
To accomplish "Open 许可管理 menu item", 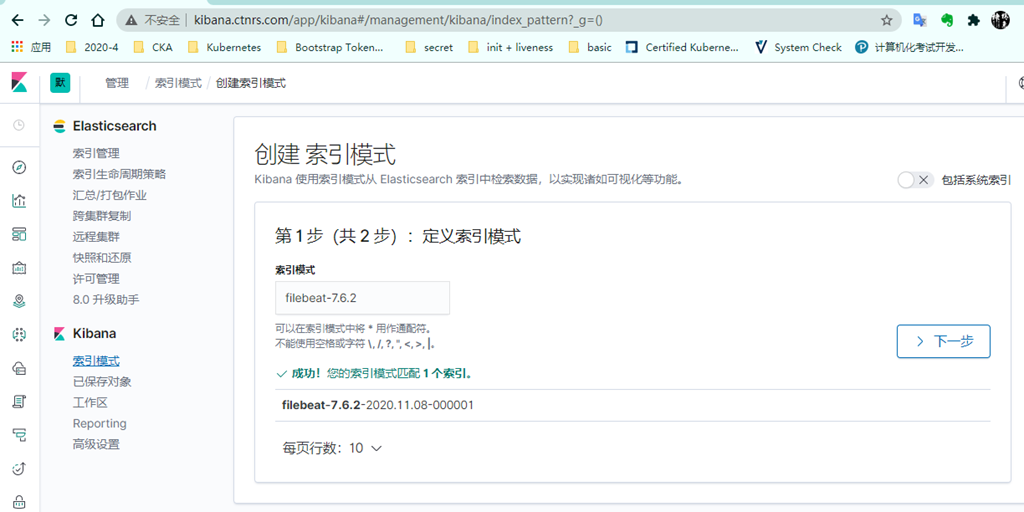I will (x=96, y=279).
